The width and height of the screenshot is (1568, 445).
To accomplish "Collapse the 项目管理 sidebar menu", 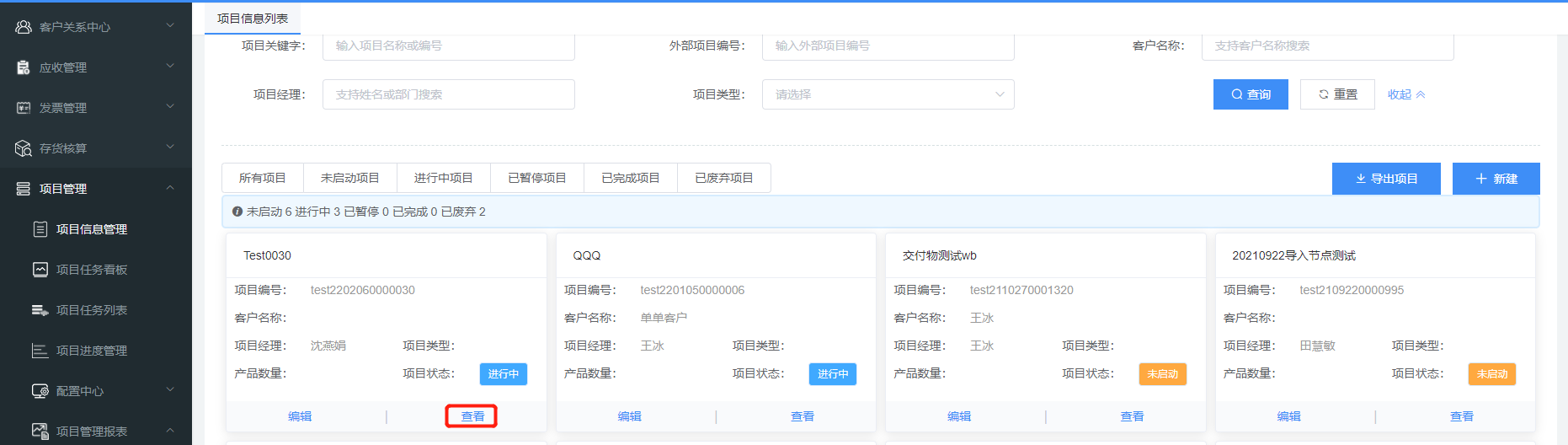I will 170,188.
